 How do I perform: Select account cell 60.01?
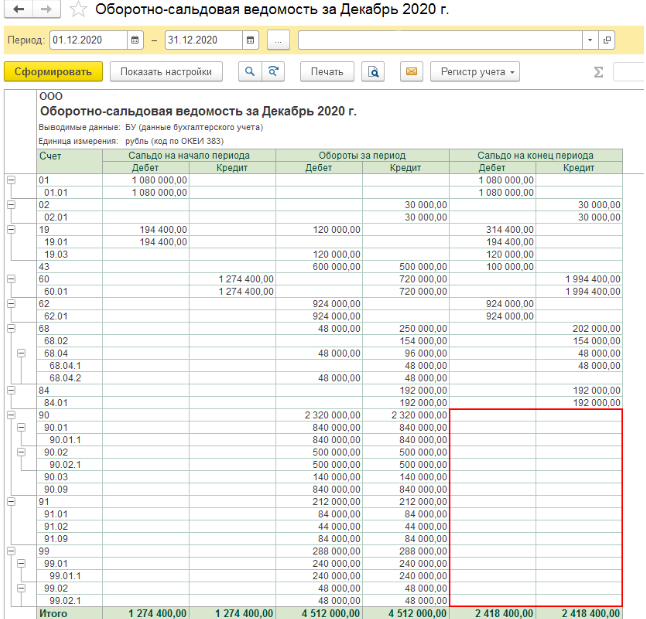click(x=70, y=291)
